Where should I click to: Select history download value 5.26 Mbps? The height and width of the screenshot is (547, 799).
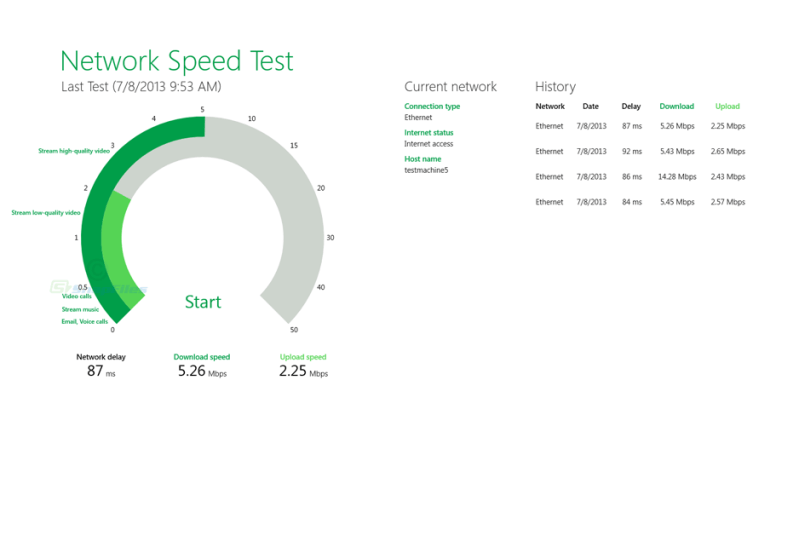click(x=677, y=126)
